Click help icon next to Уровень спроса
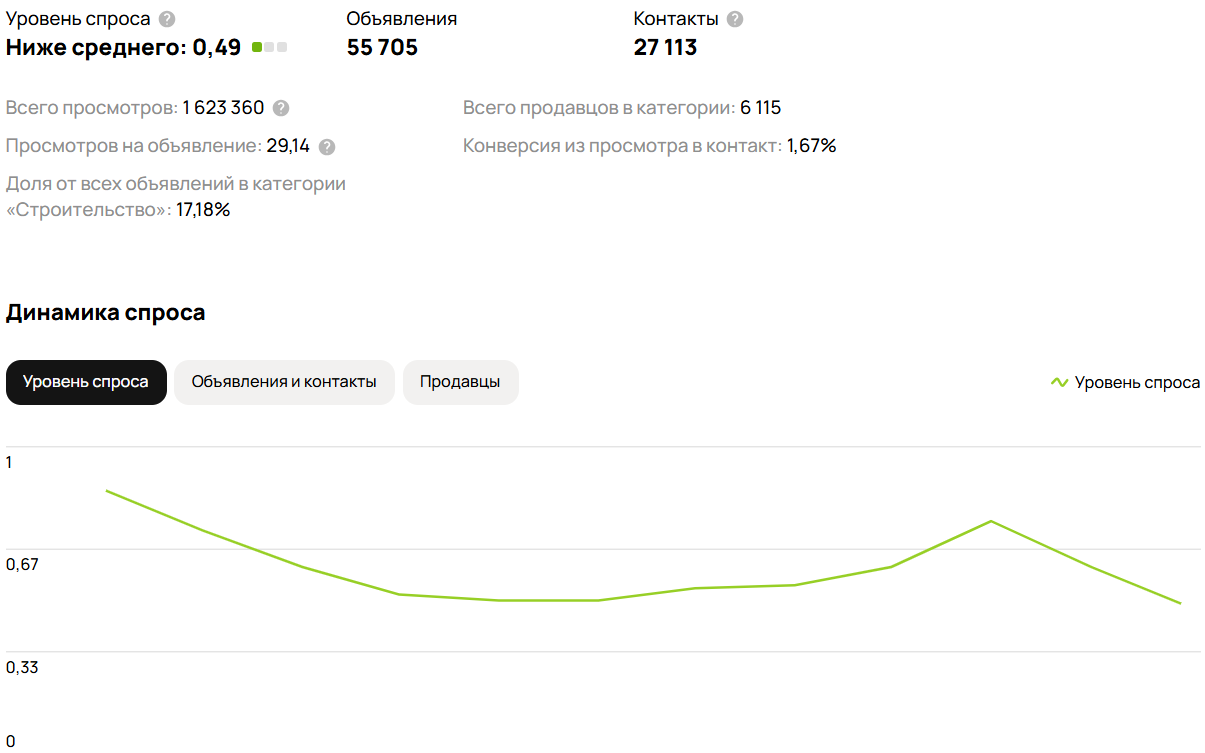 (x=167, y=19)
